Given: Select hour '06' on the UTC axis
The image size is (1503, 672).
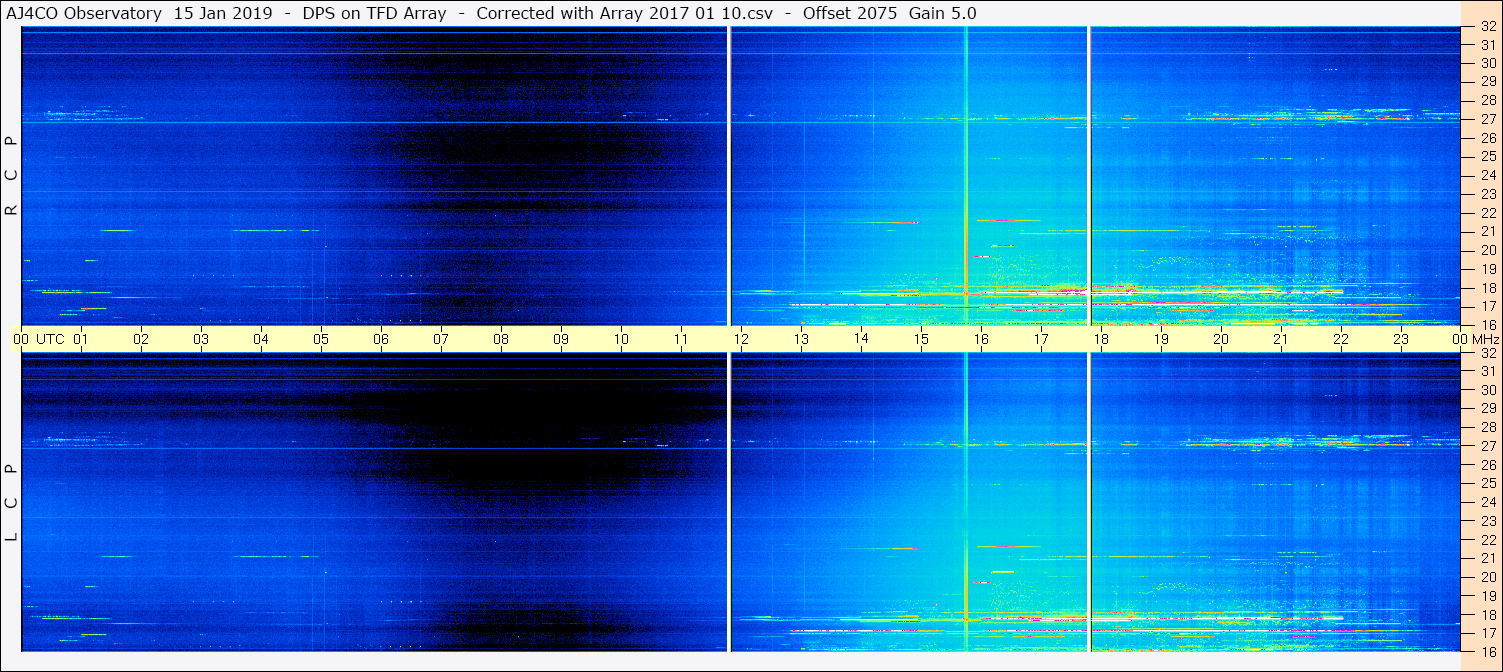Looking at the screenshot, I should [x=381, y=339].
